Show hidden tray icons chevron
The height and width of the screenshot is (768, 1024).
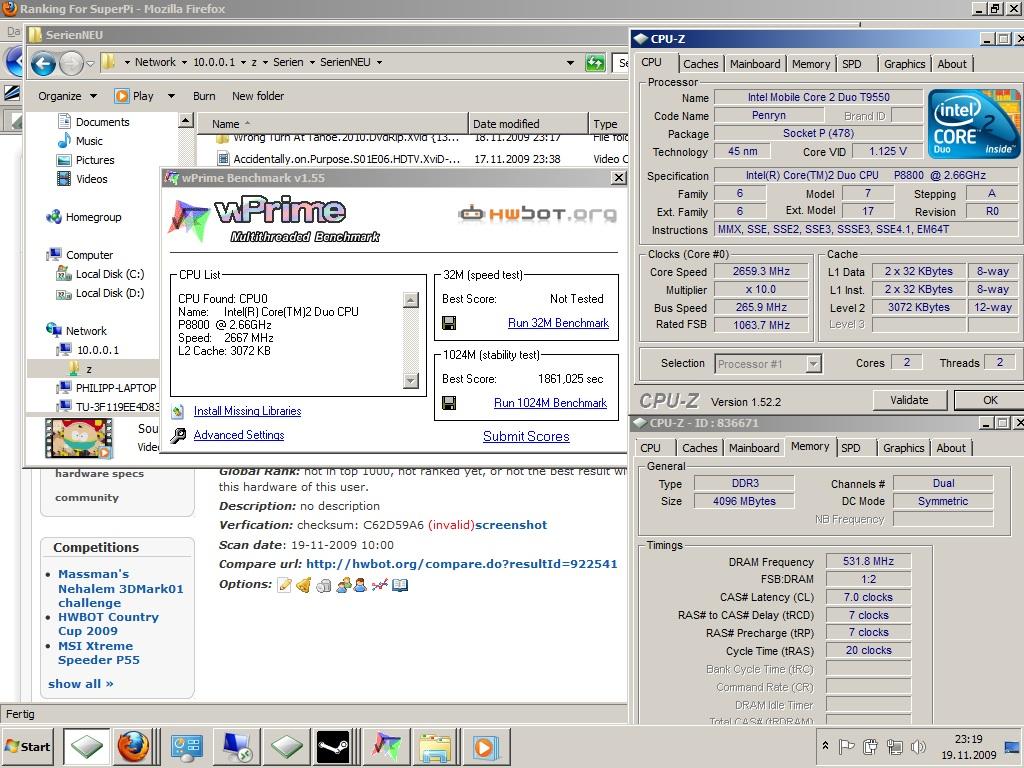coord(825,746)
